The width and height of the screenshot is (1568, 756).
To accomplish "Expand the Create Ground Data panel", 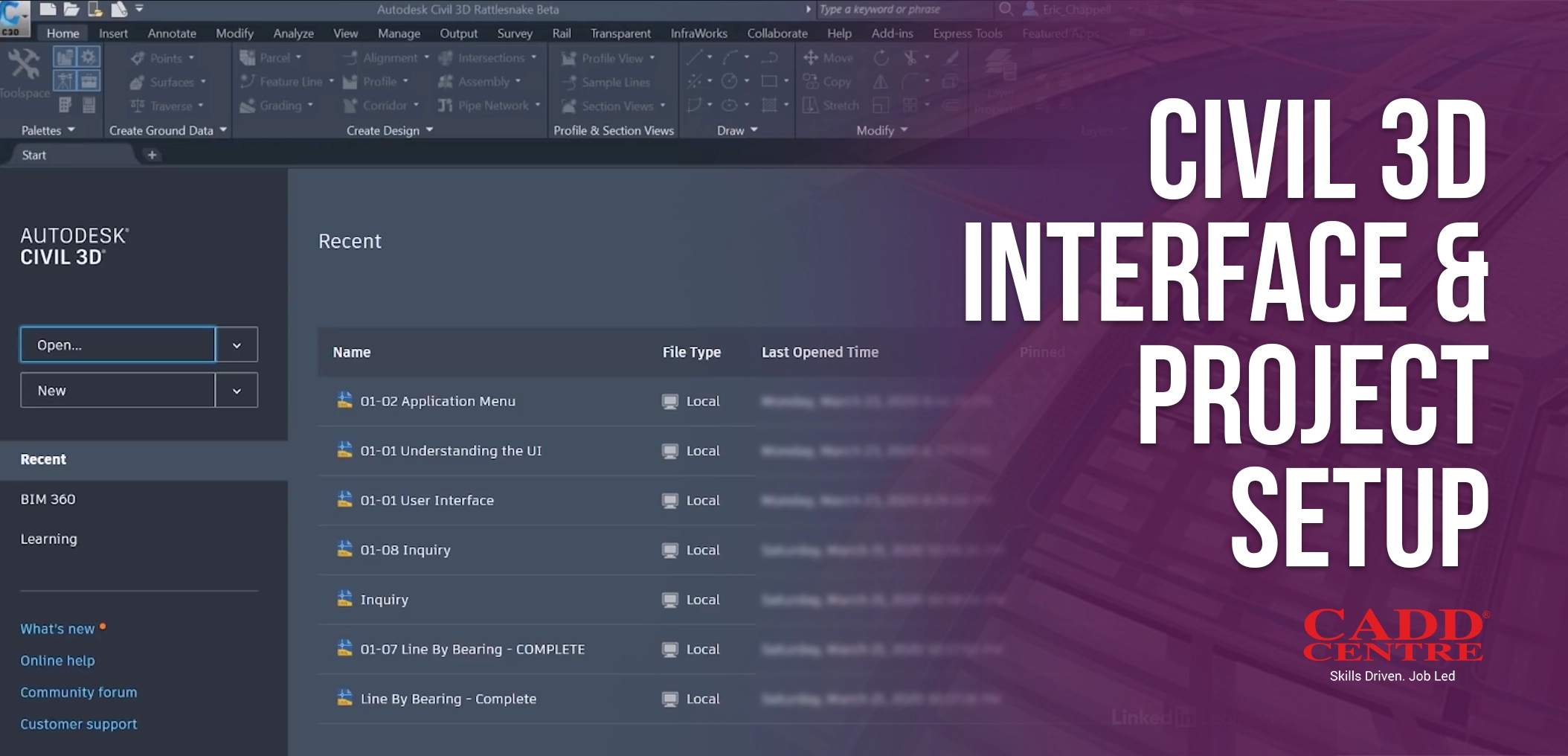I will (x=168, y=130).
